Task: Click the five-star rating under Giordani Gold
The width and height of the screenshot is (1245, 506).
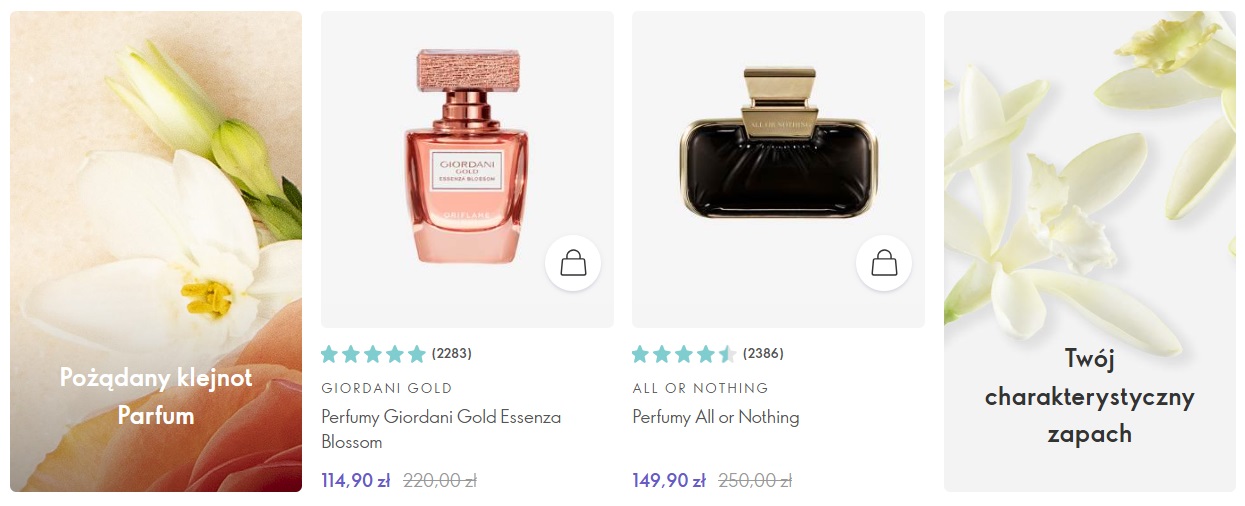Action: click(x=373, y=354)
